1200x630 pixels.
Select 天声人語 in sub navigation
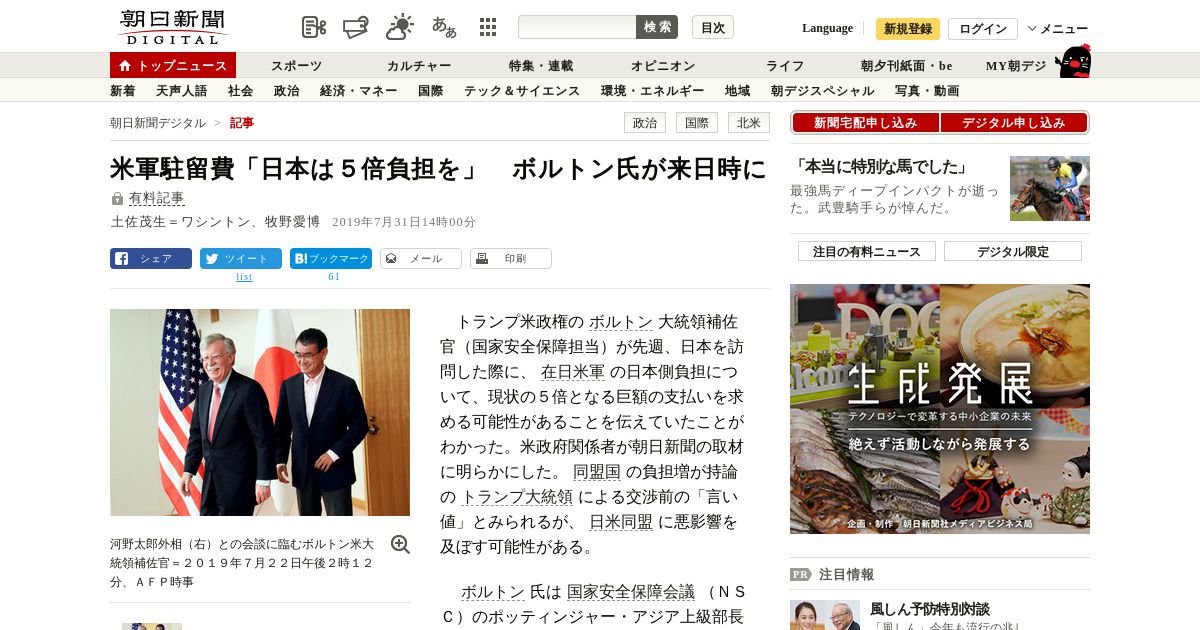point(181,91)
